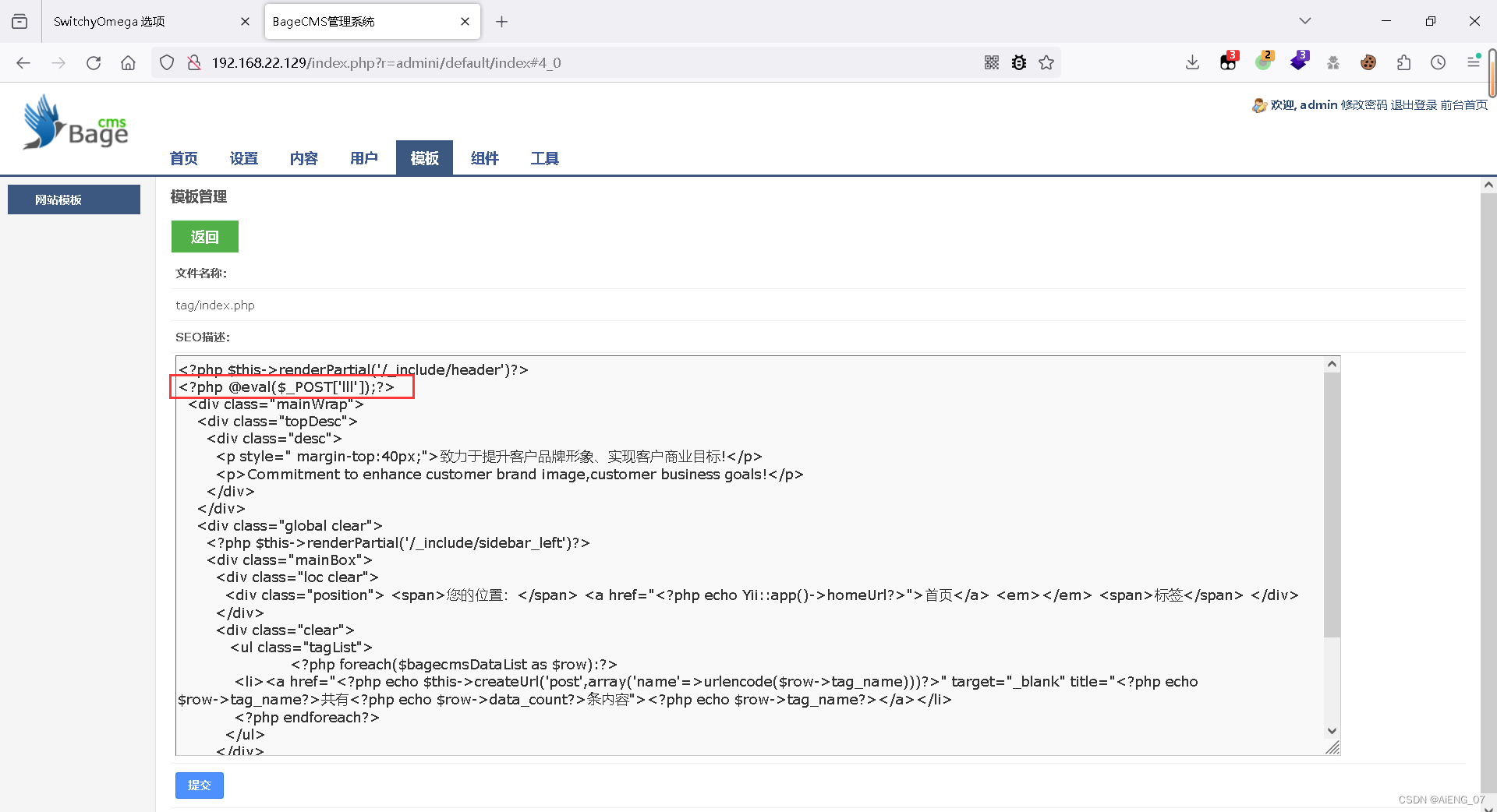This screenshot has width=1497, height=812.
Task: Open the downloads panel
Action: click(1192, 63)
